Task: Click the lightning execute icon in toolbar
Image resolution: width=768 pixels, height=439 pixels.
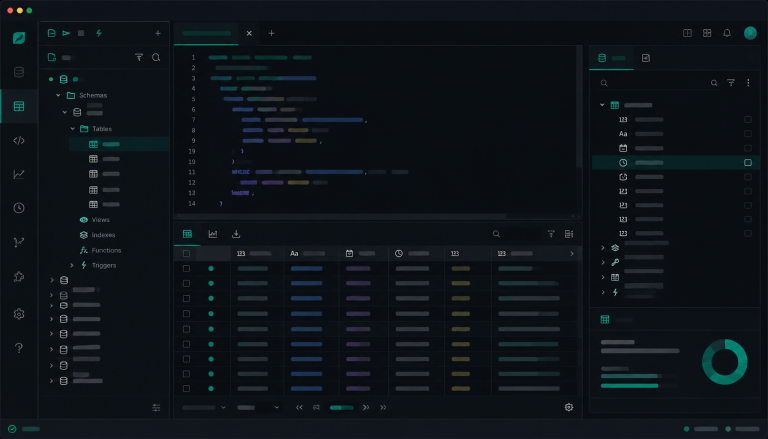Action: click(99, 33)
